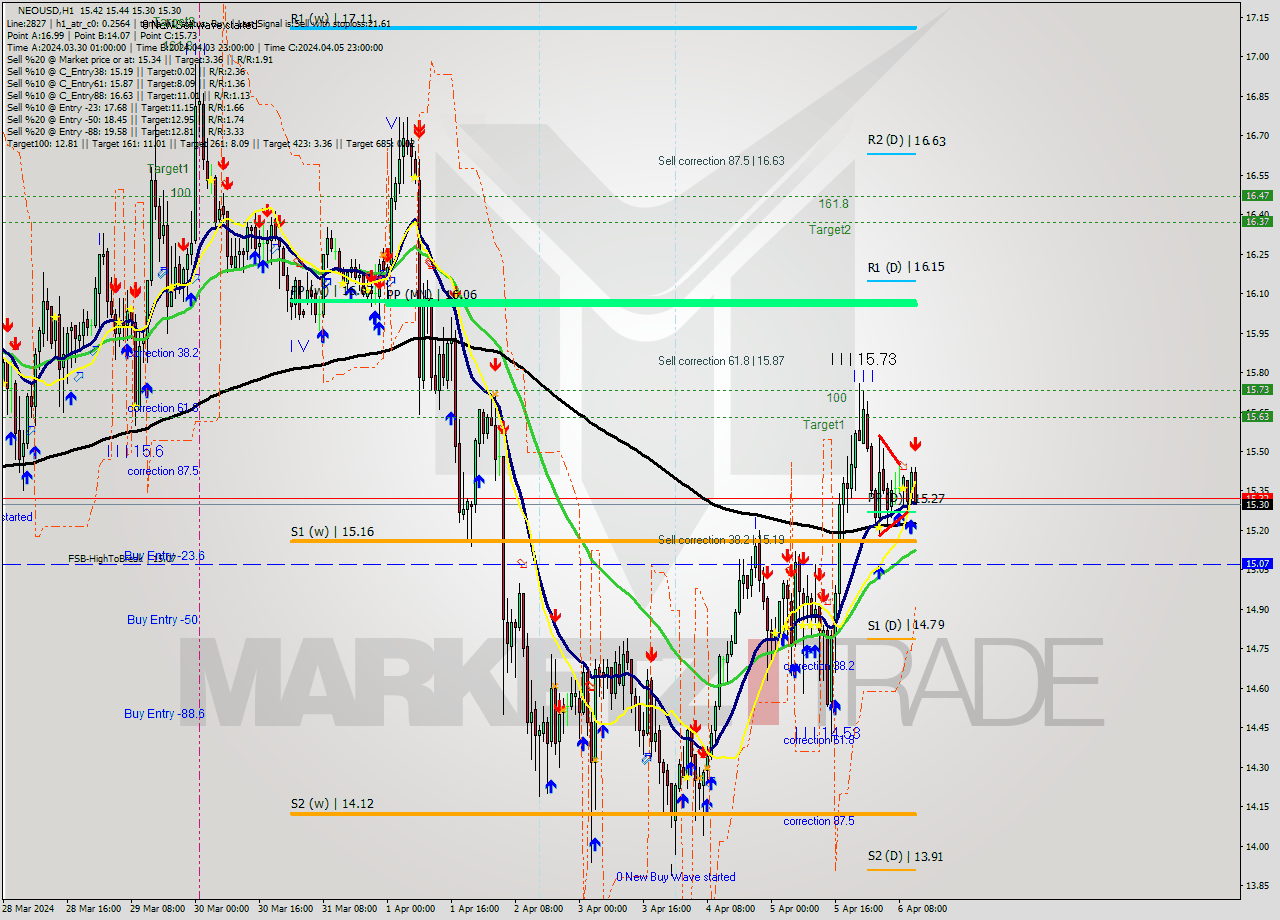The width and height of the screenshot is (1280, 920).
Task: Click the '6 Apr 08:00' time label
Action: coord(923,909)
